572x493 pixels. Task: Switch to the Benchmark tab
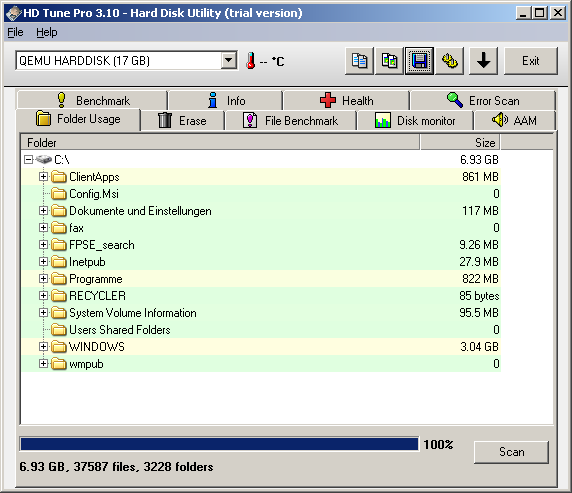(92, 100)
